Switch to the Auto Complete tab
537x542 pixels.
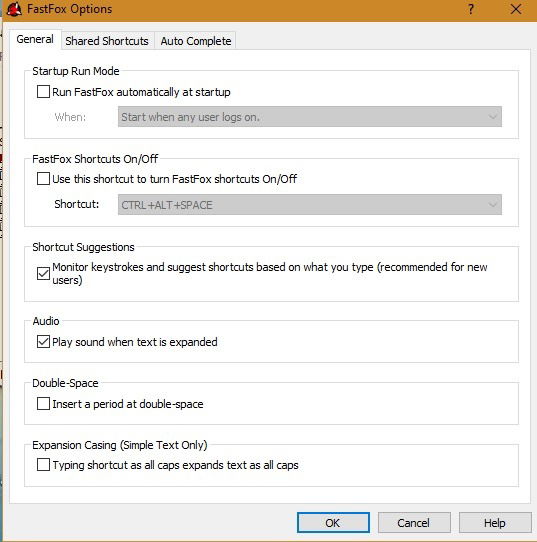click(196, 41)
